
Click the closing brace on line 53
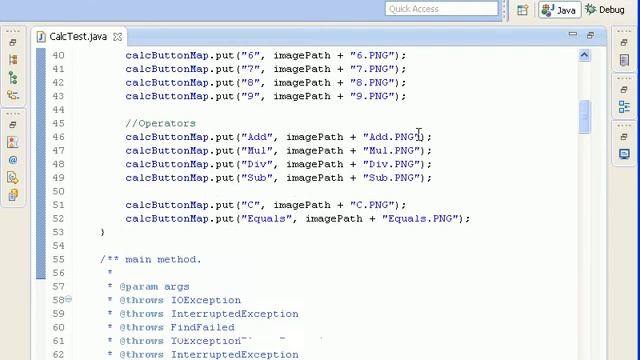point(102,232)
